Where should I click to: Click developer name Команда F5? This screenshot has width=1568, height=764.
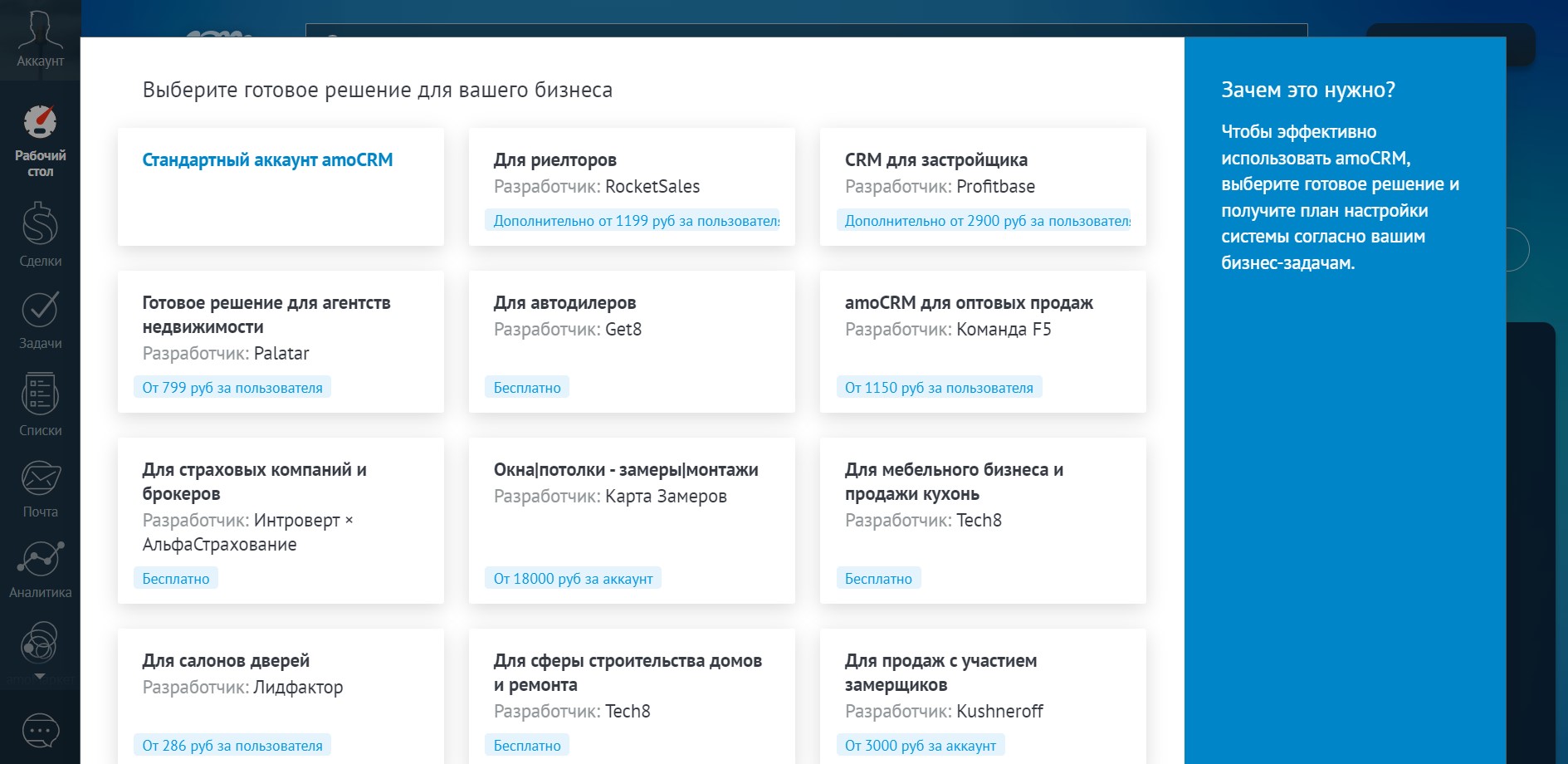1004,330
